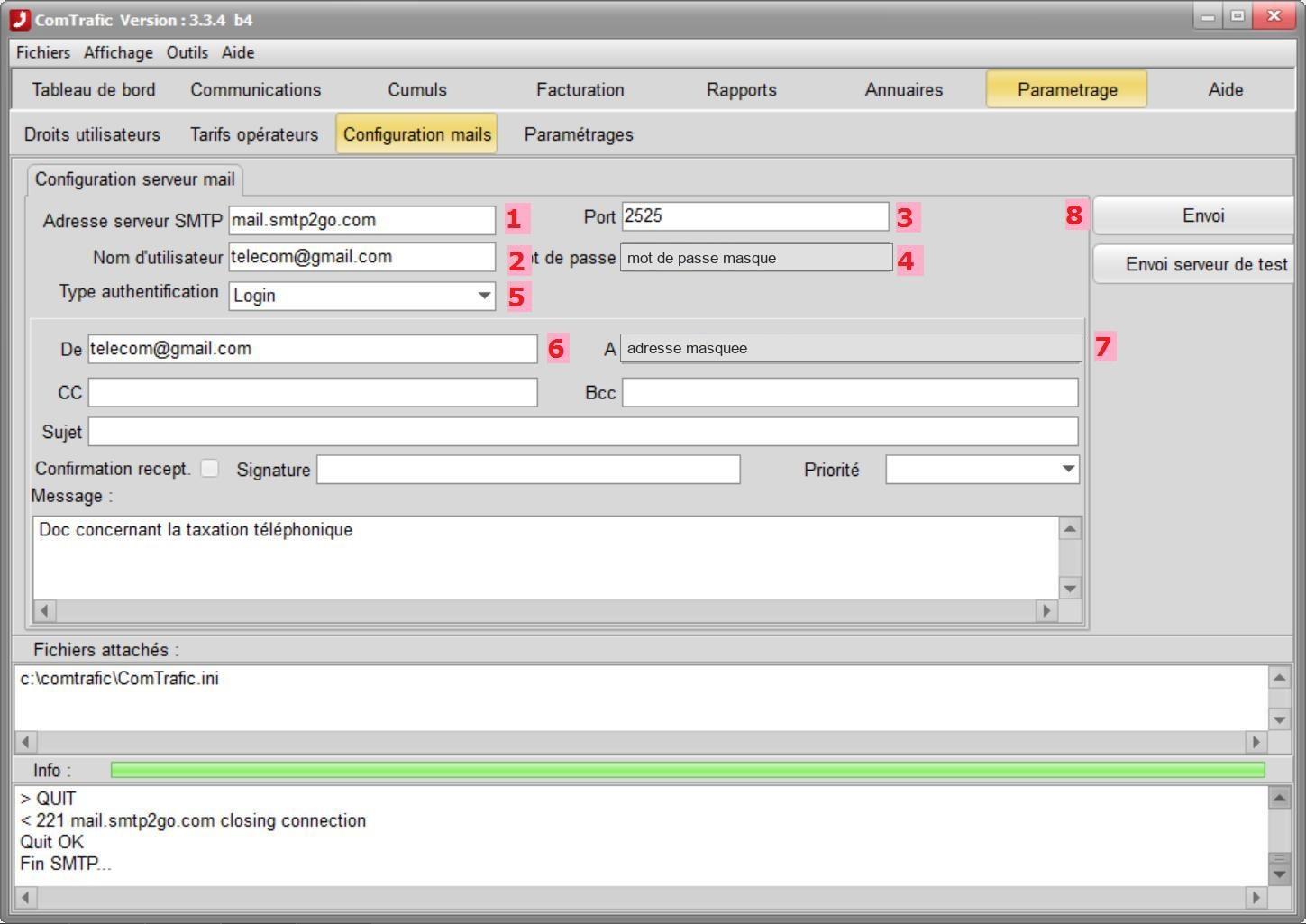The height and width of the screenshot is (924, 1306).
Task: Click message box left scroll arrow
Action: [44, 611]
